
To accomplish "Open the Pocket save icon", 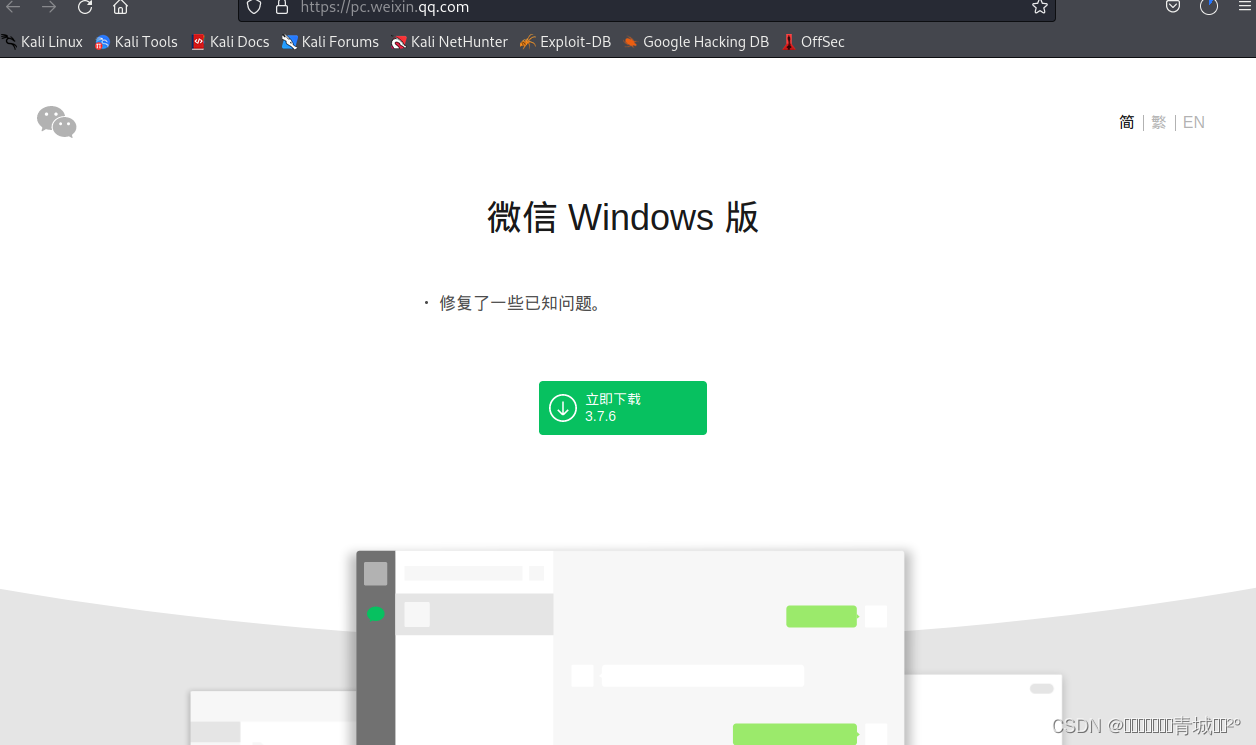I will click(1173, 7).
